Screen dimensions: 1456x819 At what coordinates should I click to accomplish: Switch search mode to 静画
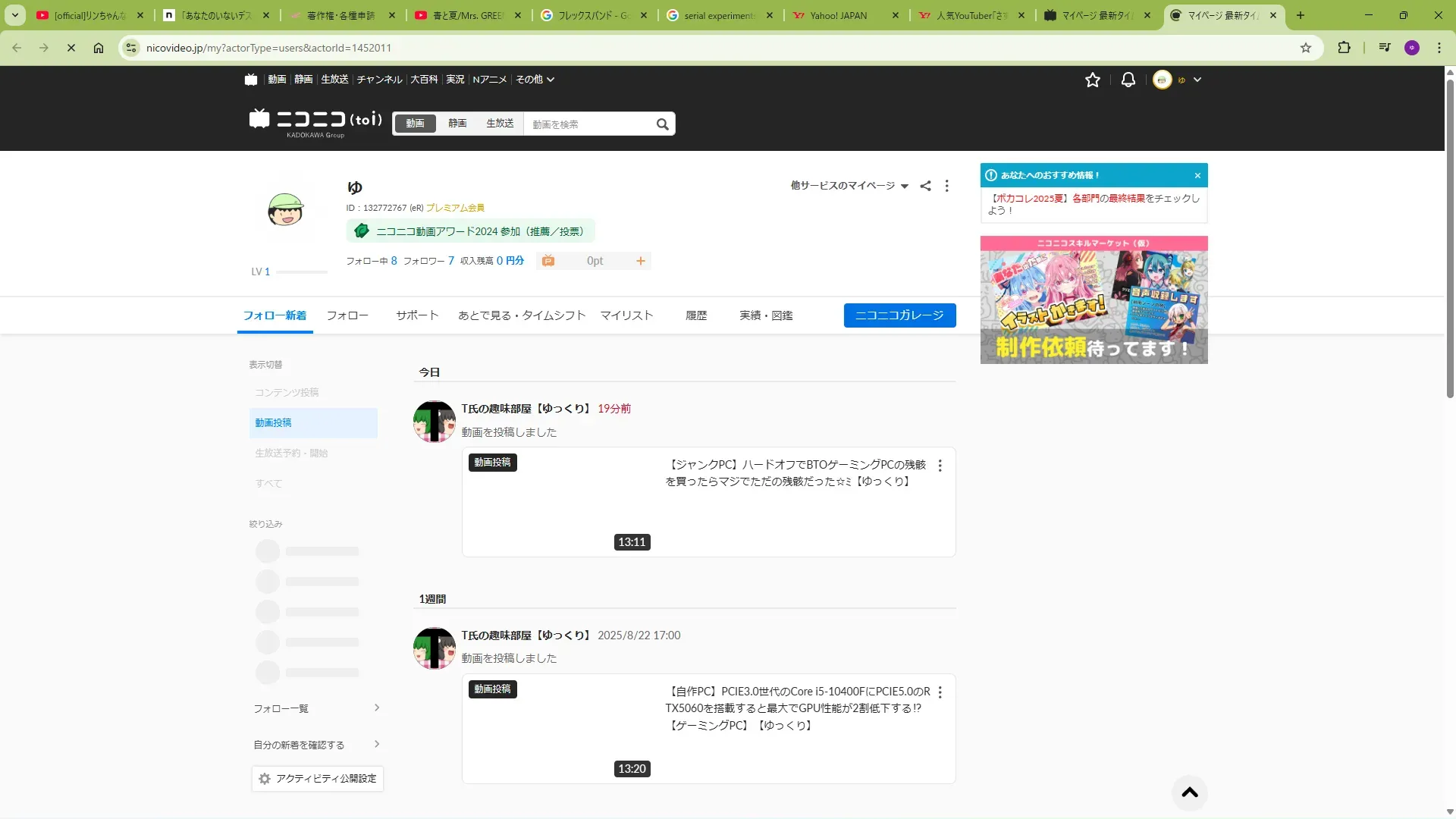pyautogui.click(x=457, y=124)
